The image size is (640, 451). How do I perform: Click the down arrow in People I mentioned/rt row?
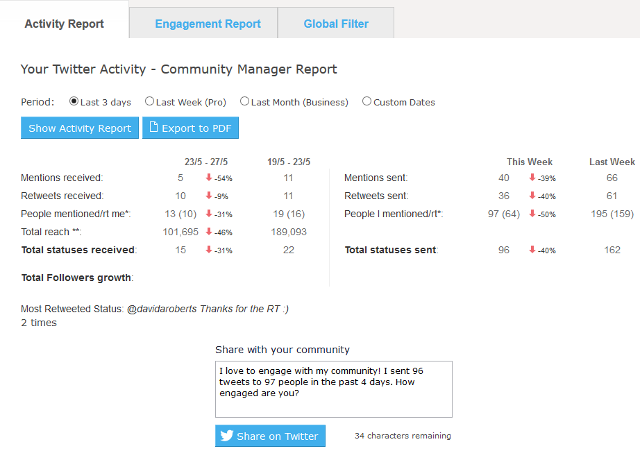point(532,213)
